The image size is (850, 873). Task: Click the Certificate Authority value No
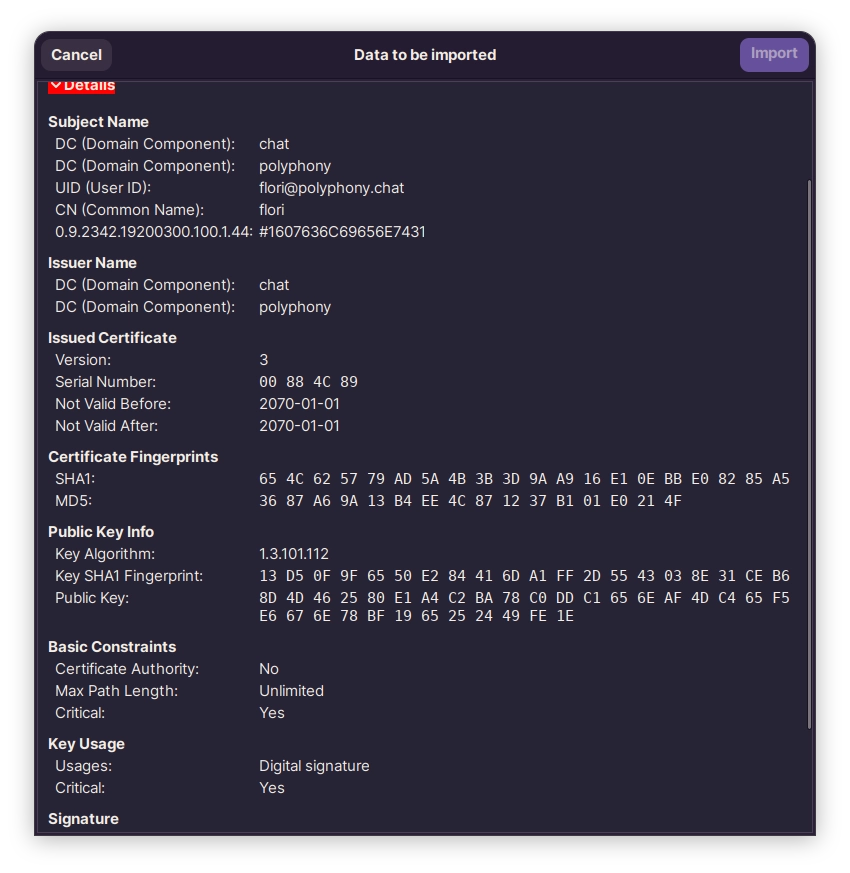[267, 668]
